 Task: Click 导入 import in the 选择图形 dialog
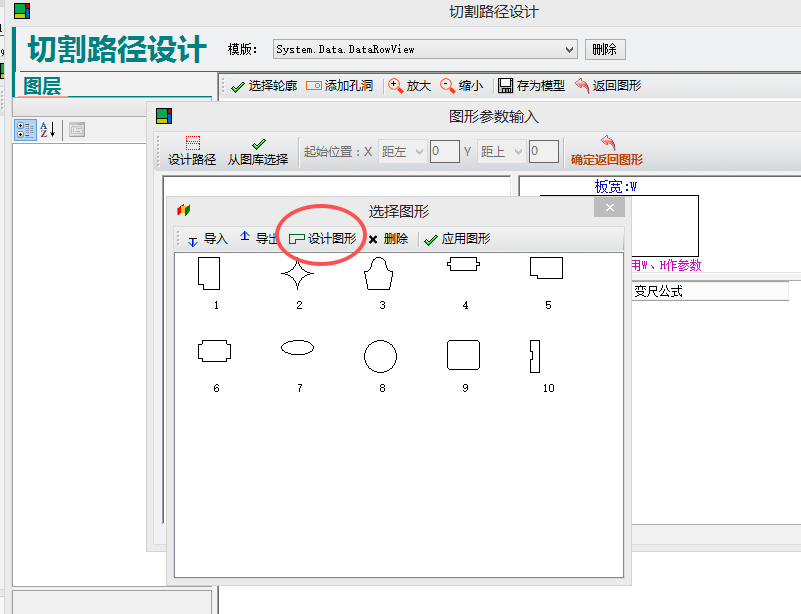click(x=207, y=239)
